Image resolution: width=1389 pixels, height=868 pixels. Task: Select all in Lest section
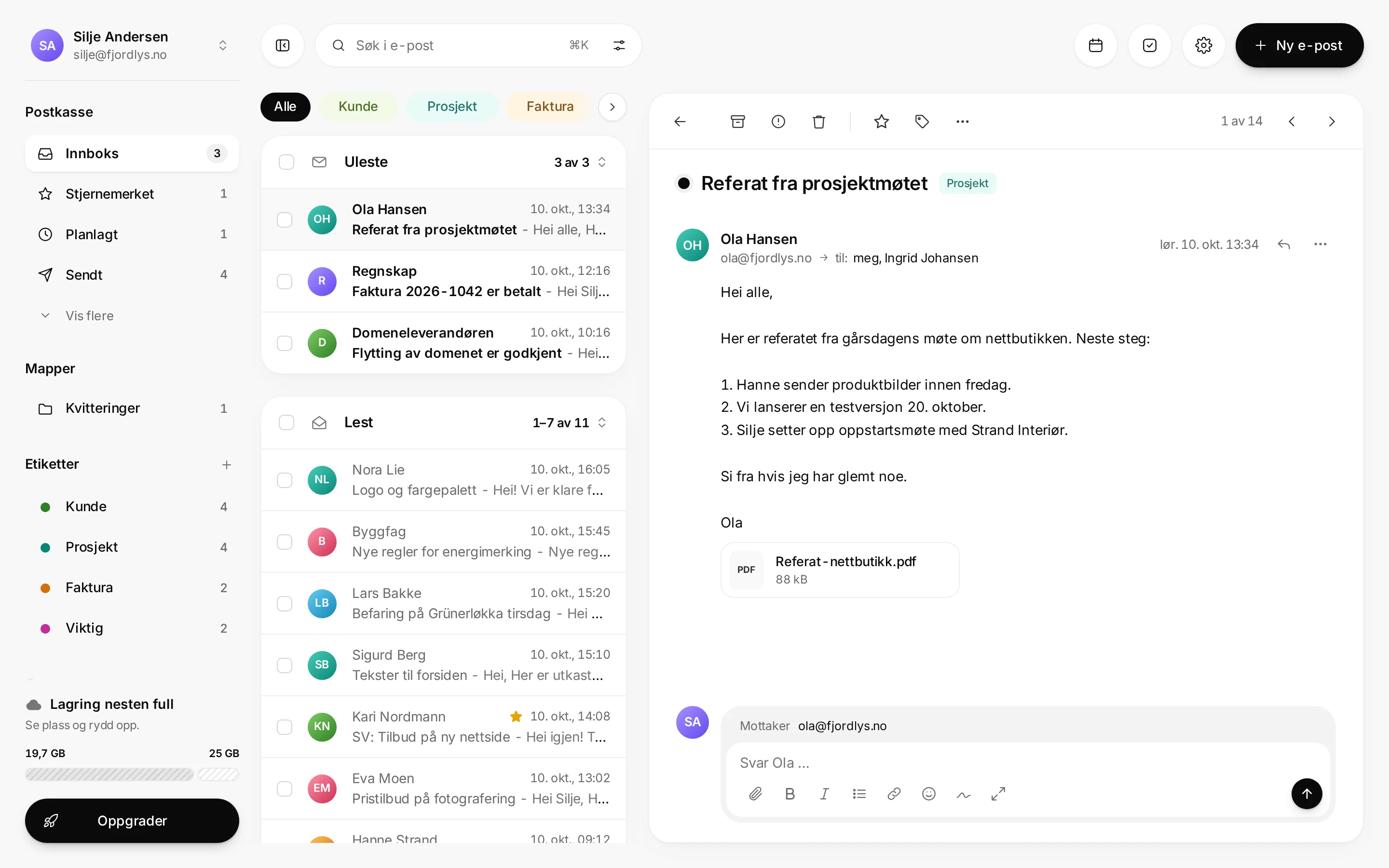[286, 423]
